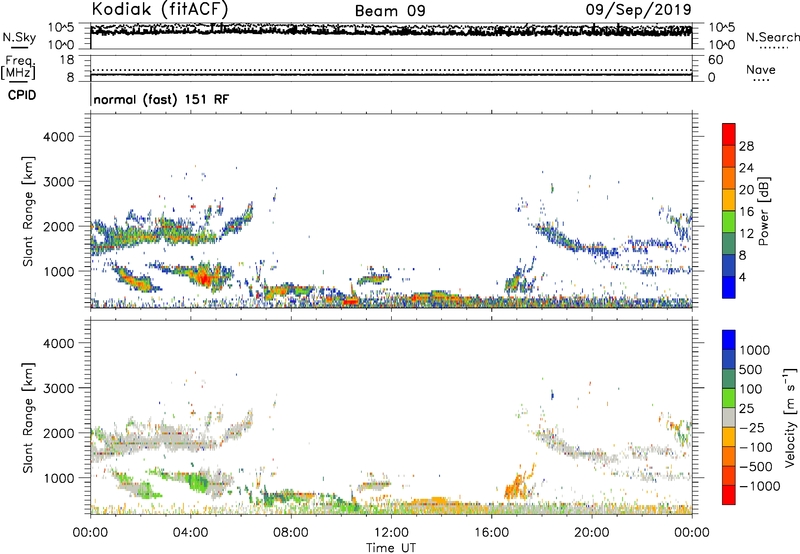Viewport: 800px width, 554px height.
Task: Click the bright blue top Velocity colorbar segment
Action: click(729, 340)
